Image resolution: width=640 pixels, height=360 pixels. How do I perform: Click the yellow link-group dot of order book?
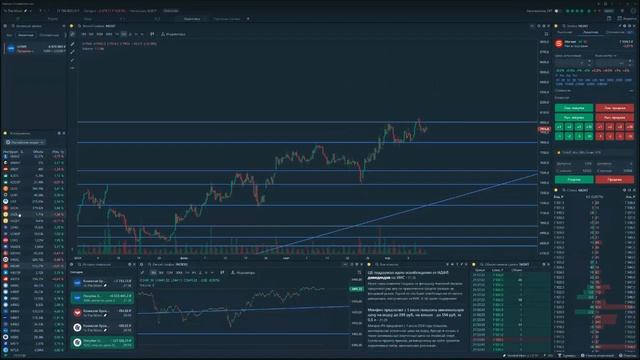(x=556, y=190)
